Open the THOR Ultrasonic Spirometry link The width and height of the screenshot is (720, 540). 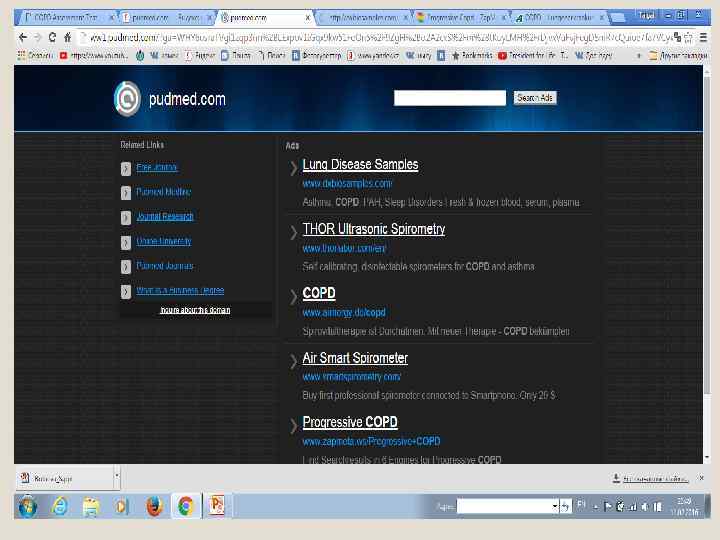click(x=374, y=229)
